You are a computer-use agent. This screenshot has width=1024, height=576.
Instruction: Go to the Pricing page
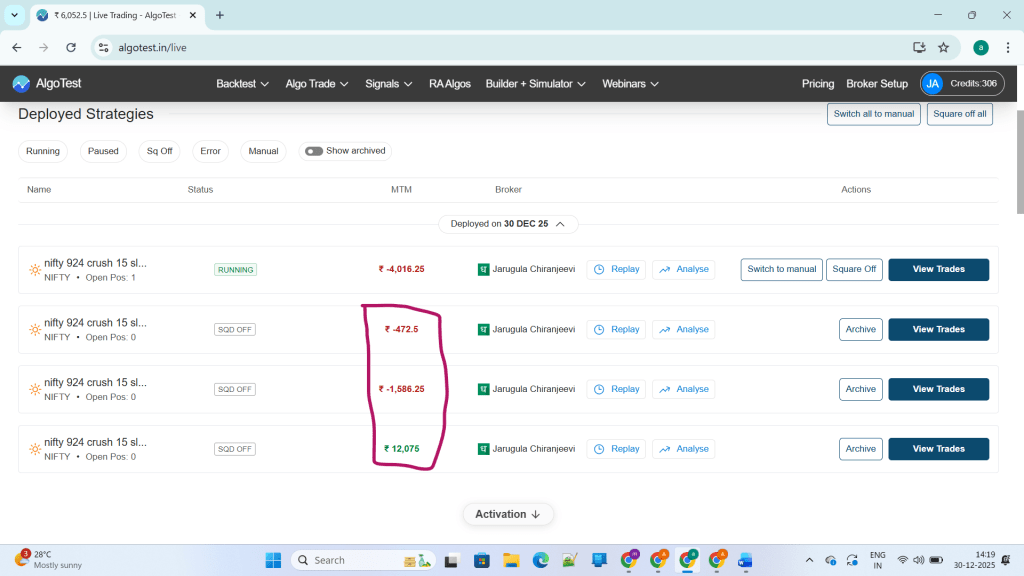[x=818, y=84]
